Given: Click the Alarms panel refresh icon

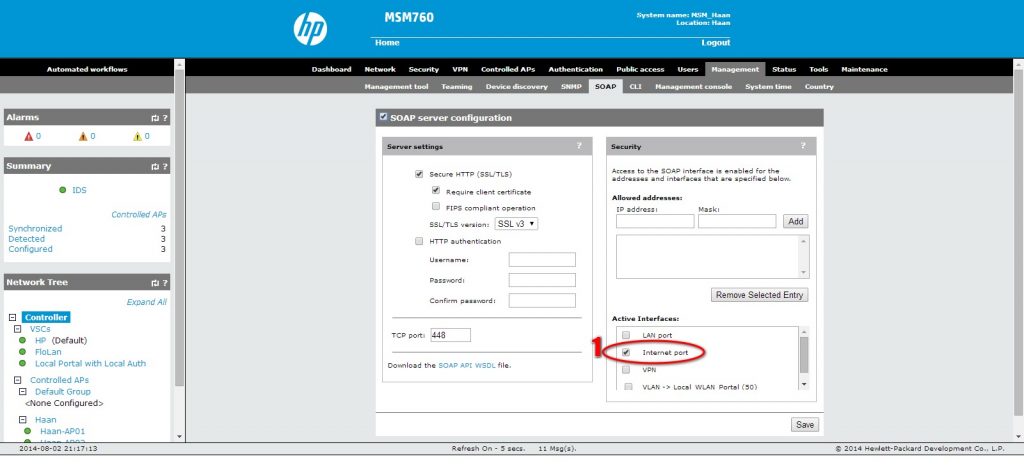Looking at the screenshot, I should 155,118.
